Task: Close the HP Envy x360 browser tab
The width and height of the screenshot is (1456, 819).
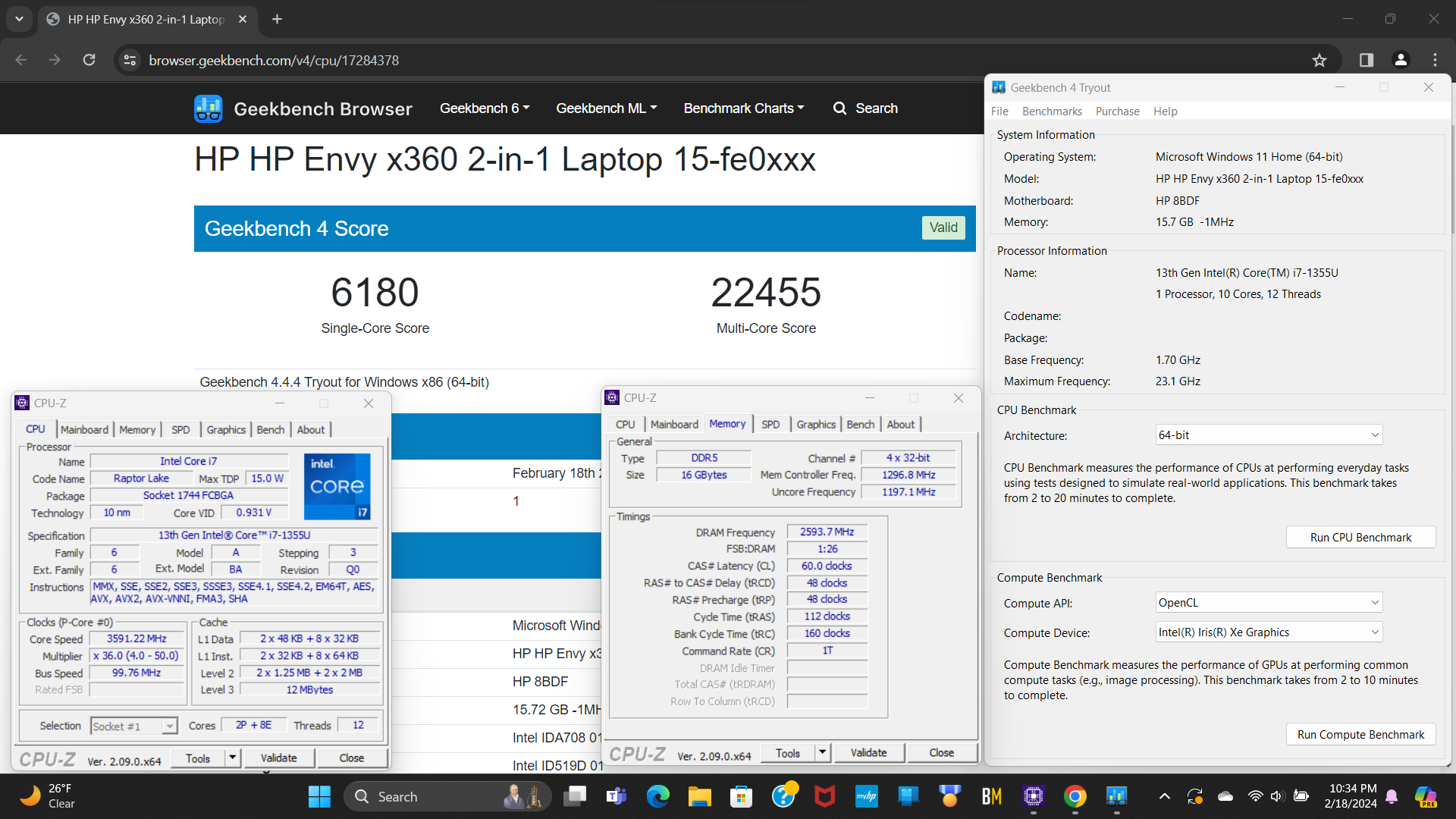Action: (243, 19)
